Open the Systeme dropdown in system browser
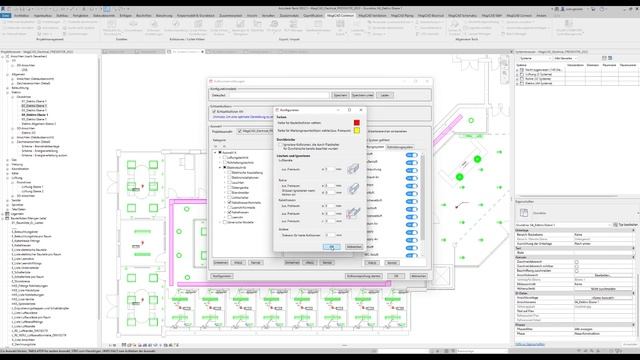Image resolution: width=640 pixels, height=360 pixels. click(535, 58)
